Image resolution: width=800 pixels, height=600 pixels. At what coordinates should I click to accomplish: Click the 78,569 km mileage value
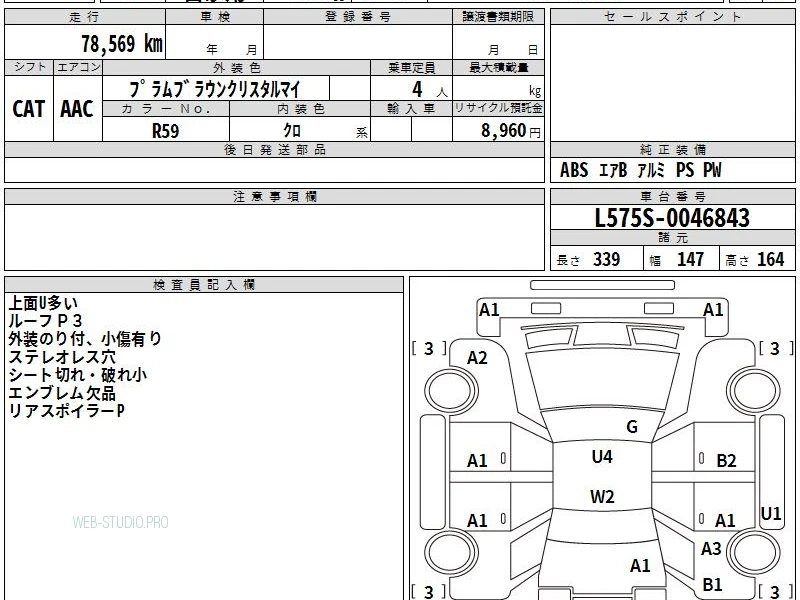(122, 43)
